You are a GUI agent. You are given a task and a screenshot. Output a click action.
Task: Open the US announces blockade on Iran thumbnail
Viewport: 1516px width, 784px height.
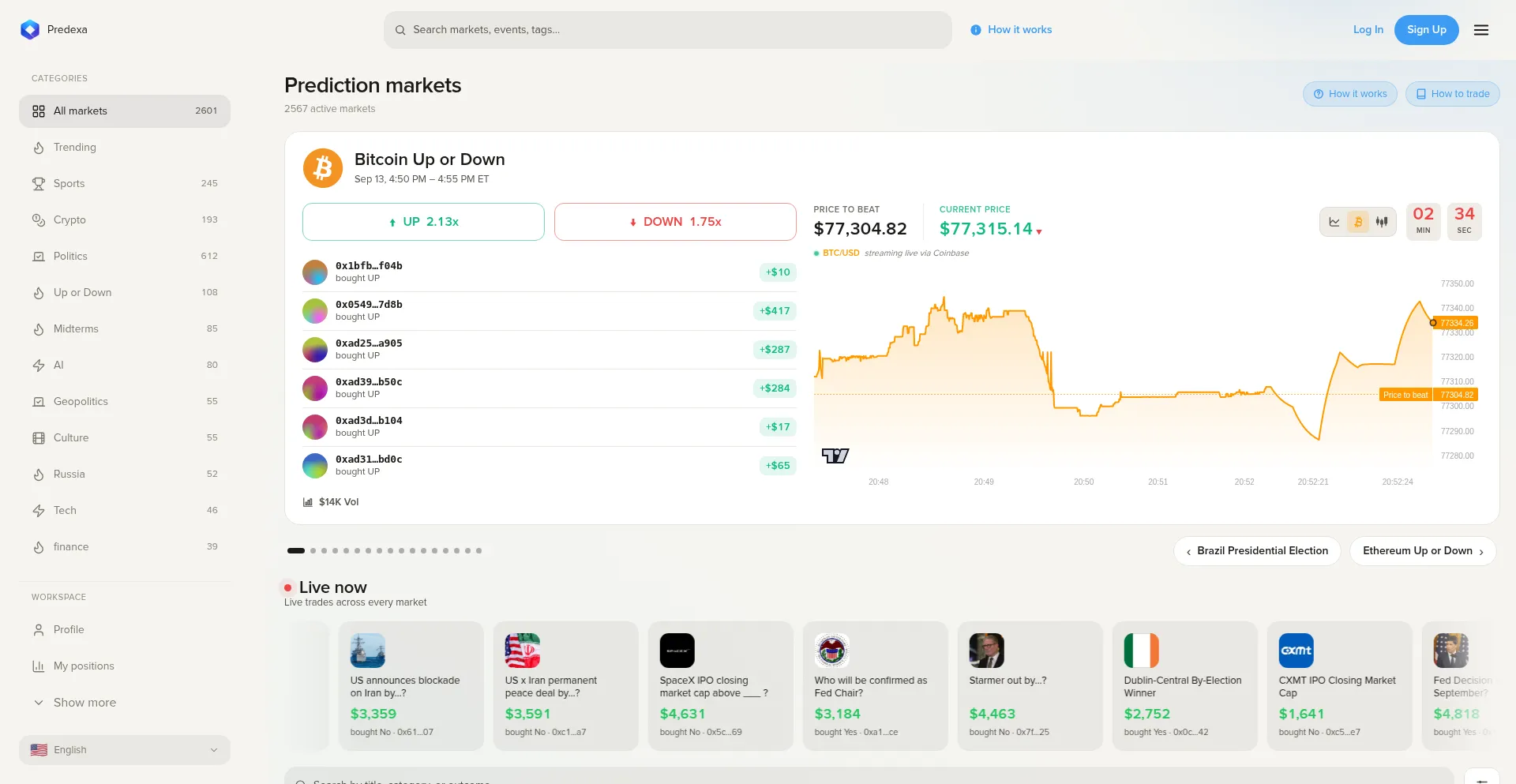click(368, 651)
